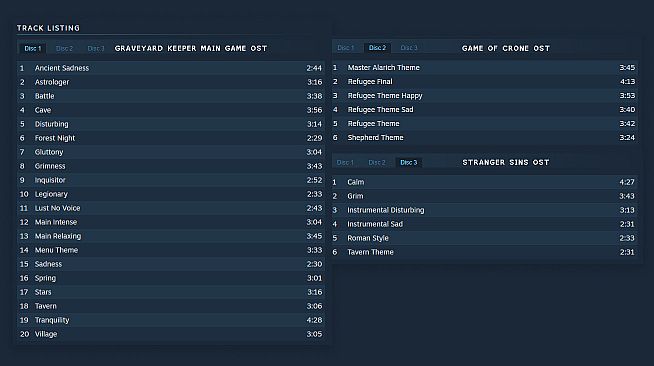
Task: Select track 'Lust No Voice'
Action: click(x=171, y=208)
